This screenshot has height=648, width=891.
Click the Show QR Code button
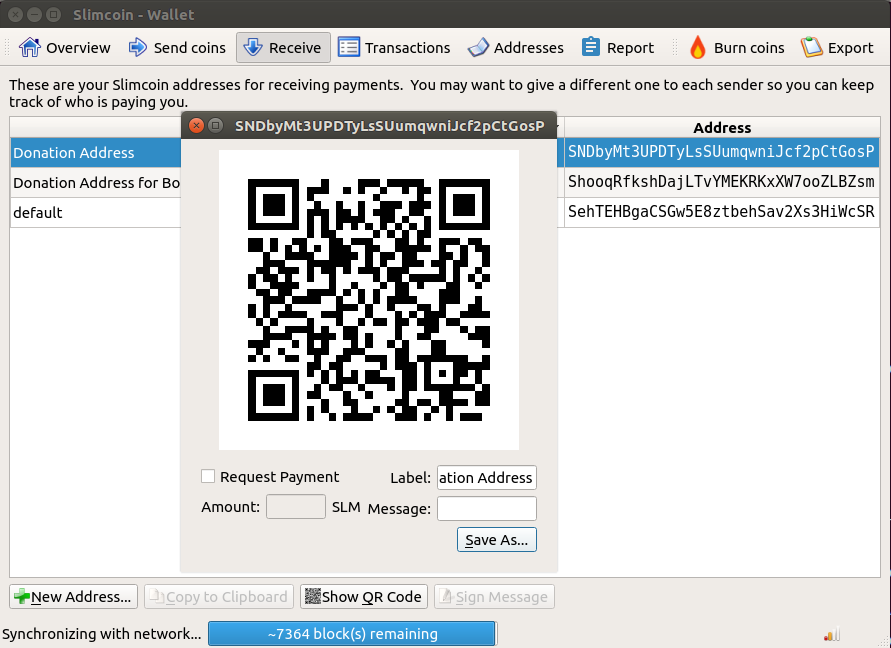364,596
